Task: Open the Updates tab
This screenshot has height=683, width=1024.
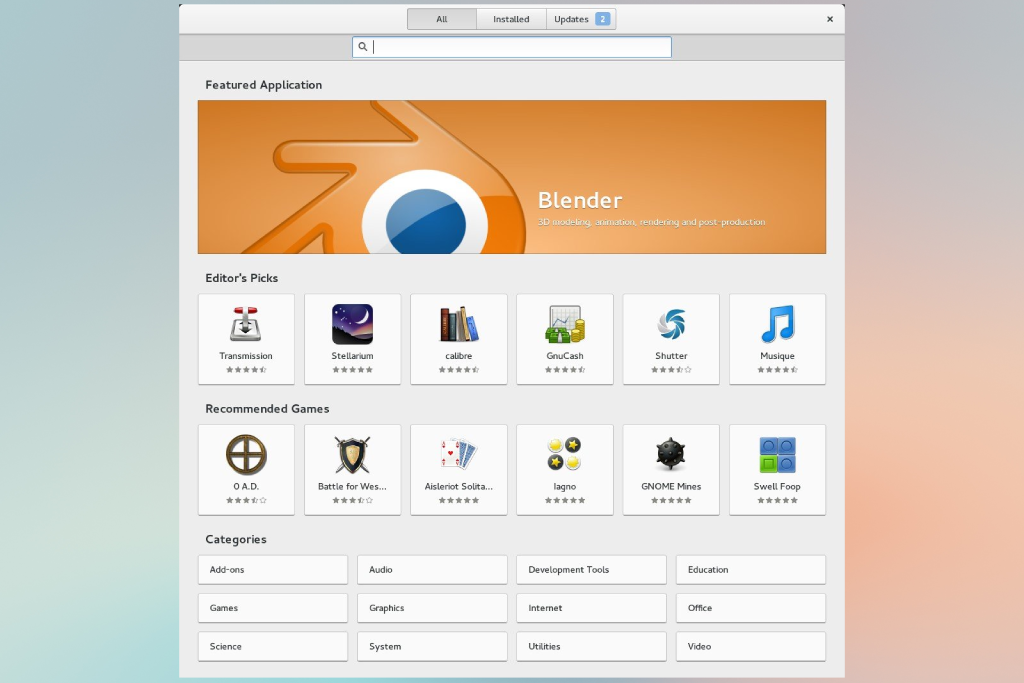Action: 581,19
